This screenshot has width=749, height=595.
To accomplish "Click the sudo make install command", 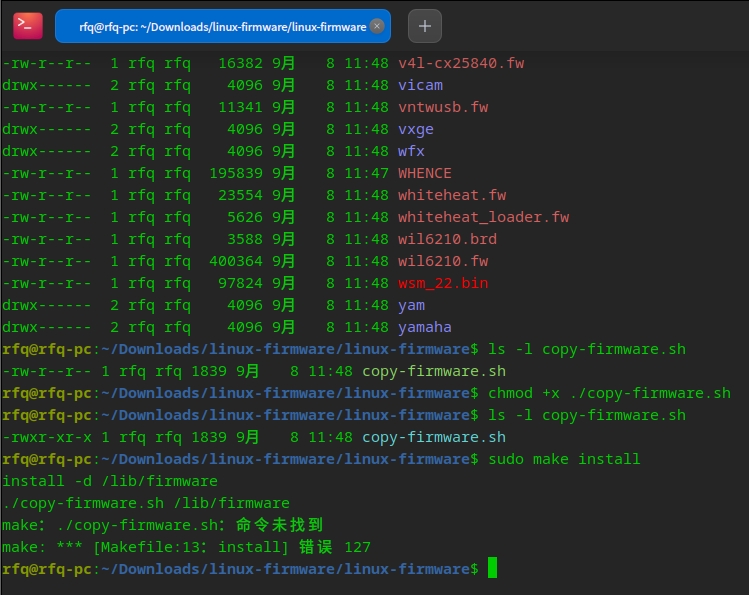I will click(564, 459).
